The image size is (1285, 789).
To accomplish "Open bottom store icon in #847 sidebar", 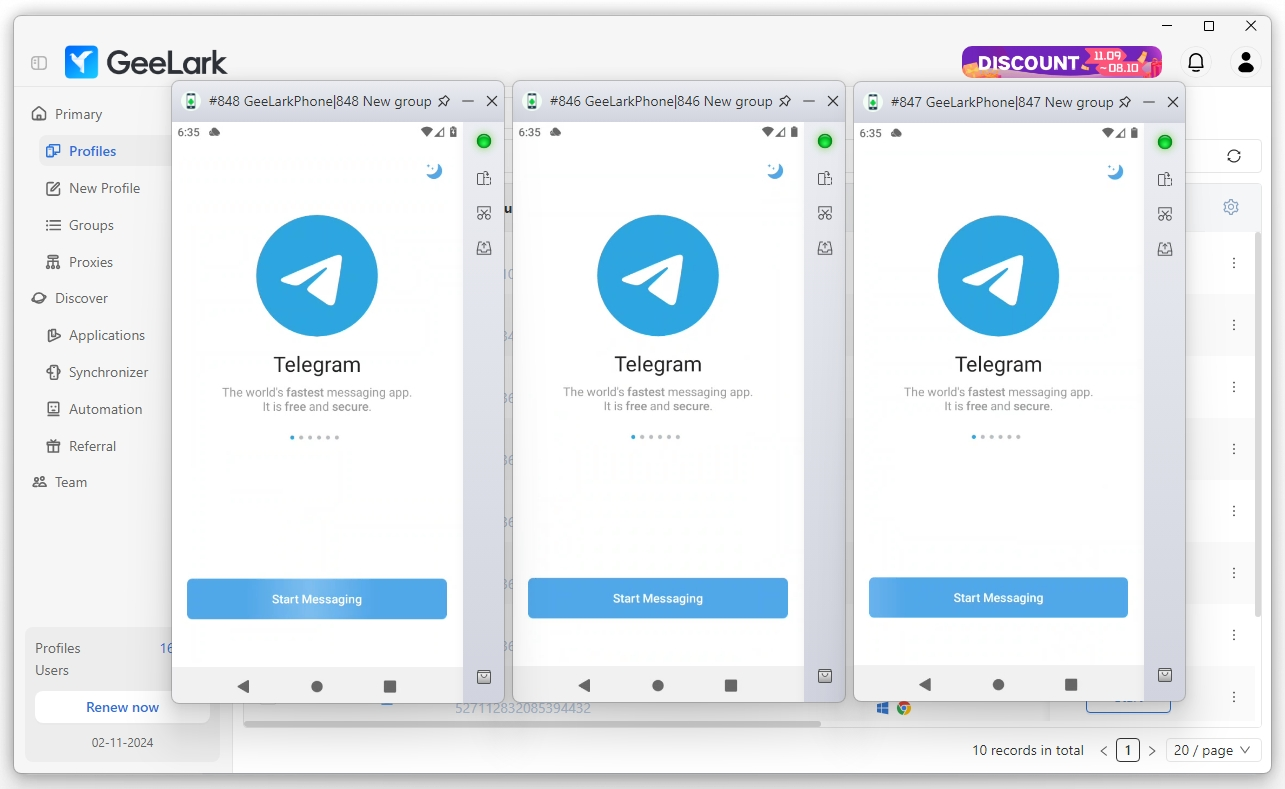I will coord(1165,675).
